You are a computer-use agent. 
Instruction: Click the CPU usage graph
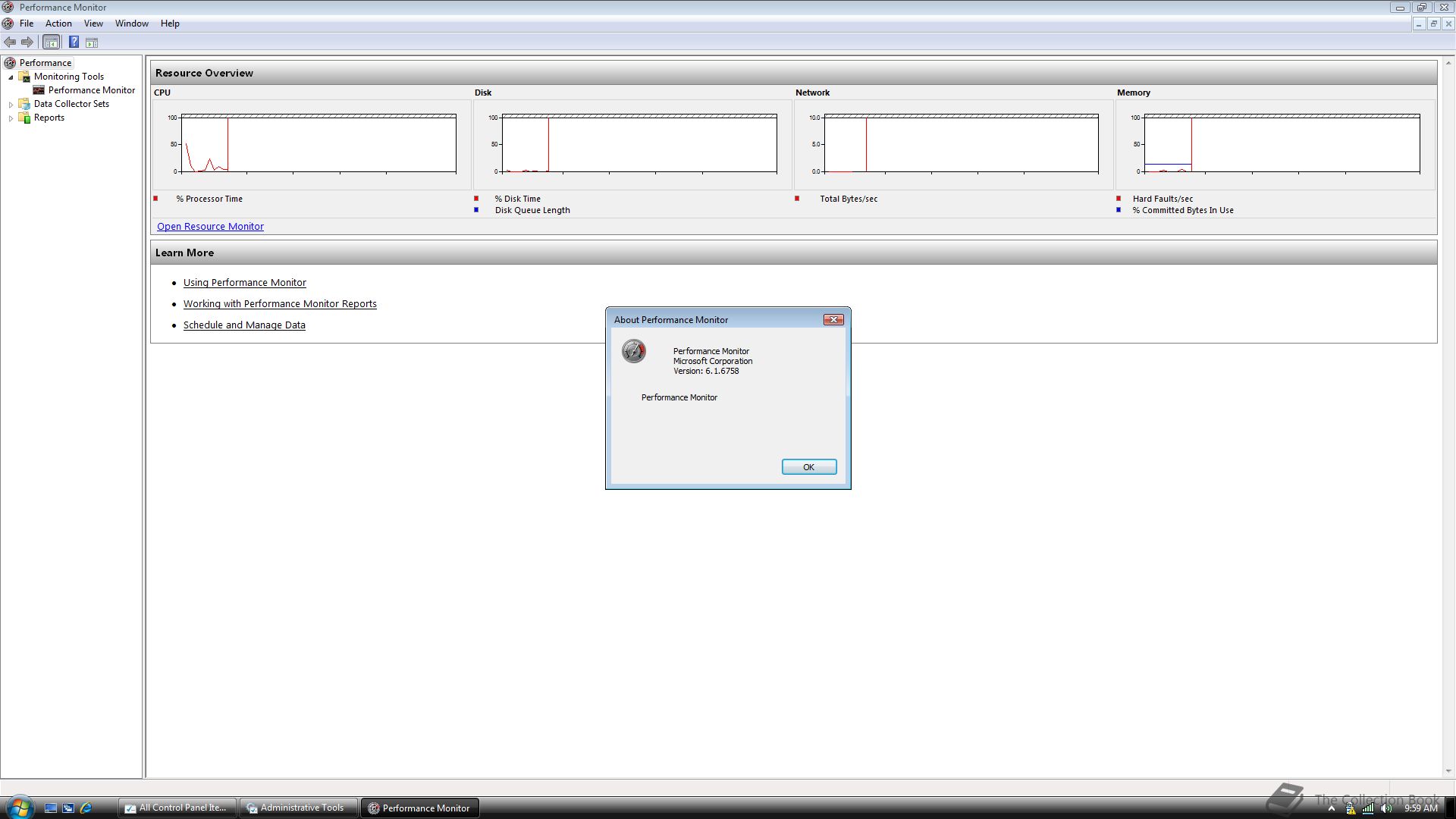click(x=312, y=144)
